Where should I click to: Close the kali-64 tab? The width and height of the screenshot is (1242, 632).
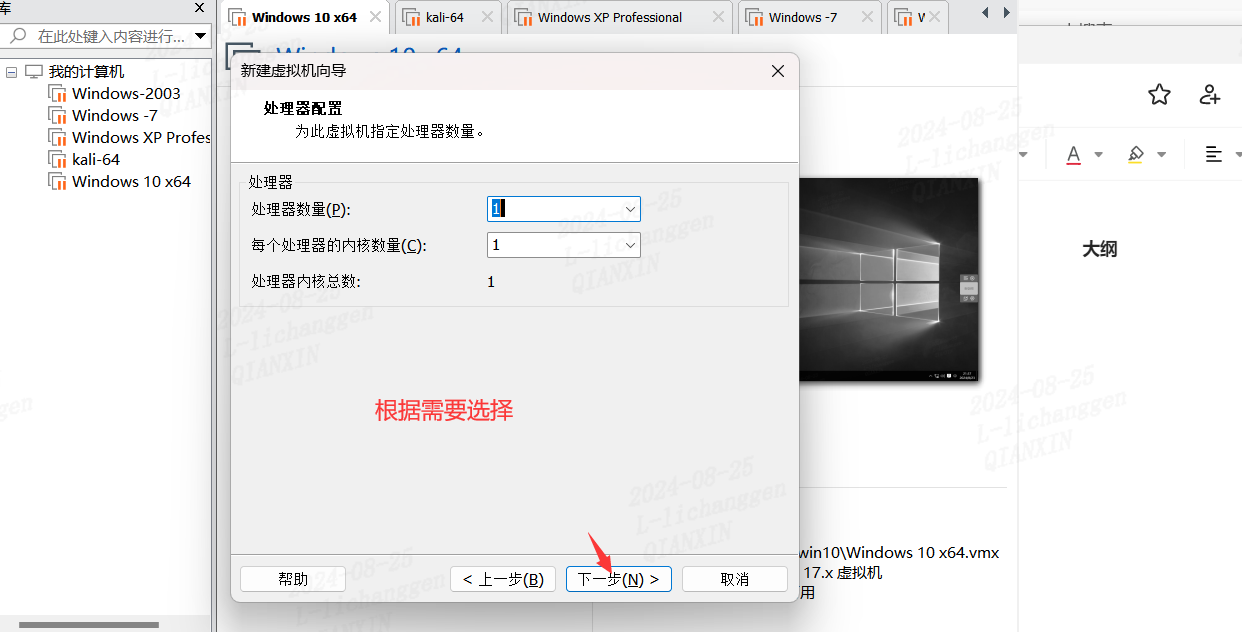pos(487,17)
